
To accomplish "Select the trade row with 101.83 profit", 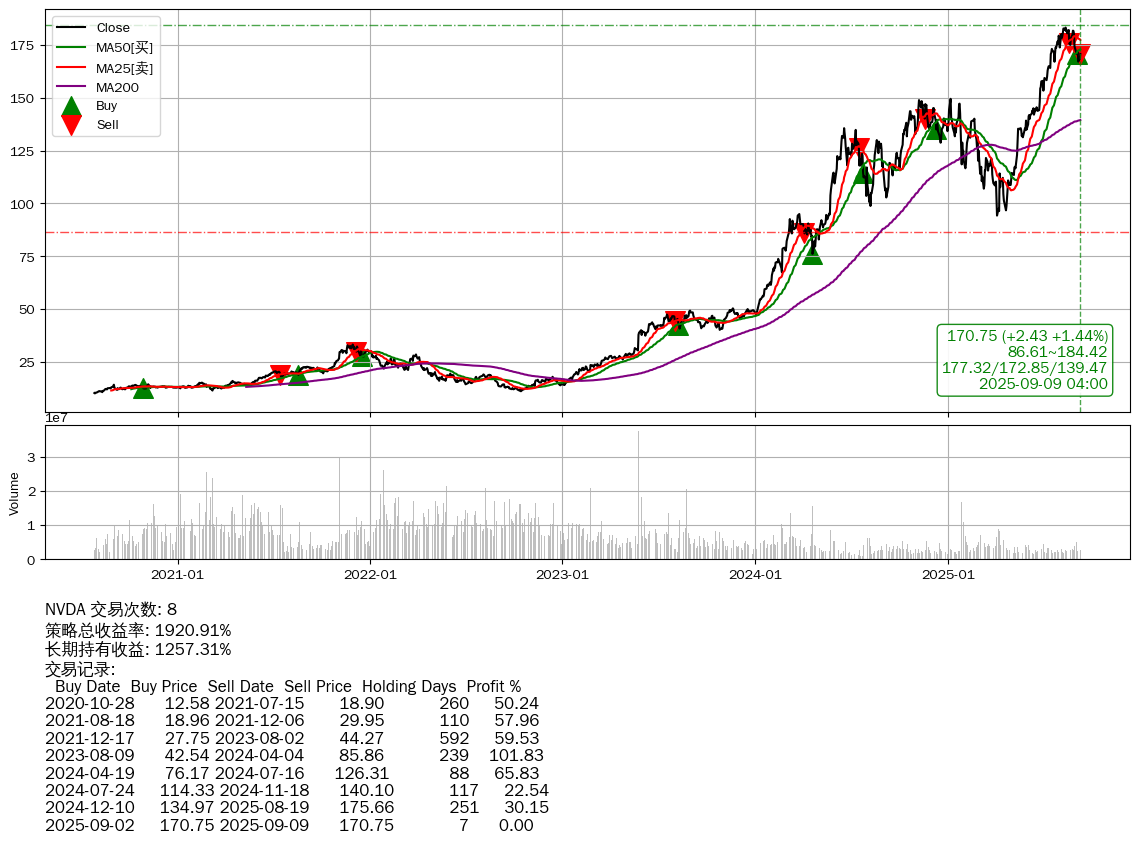I will click(x=294, y=756).
